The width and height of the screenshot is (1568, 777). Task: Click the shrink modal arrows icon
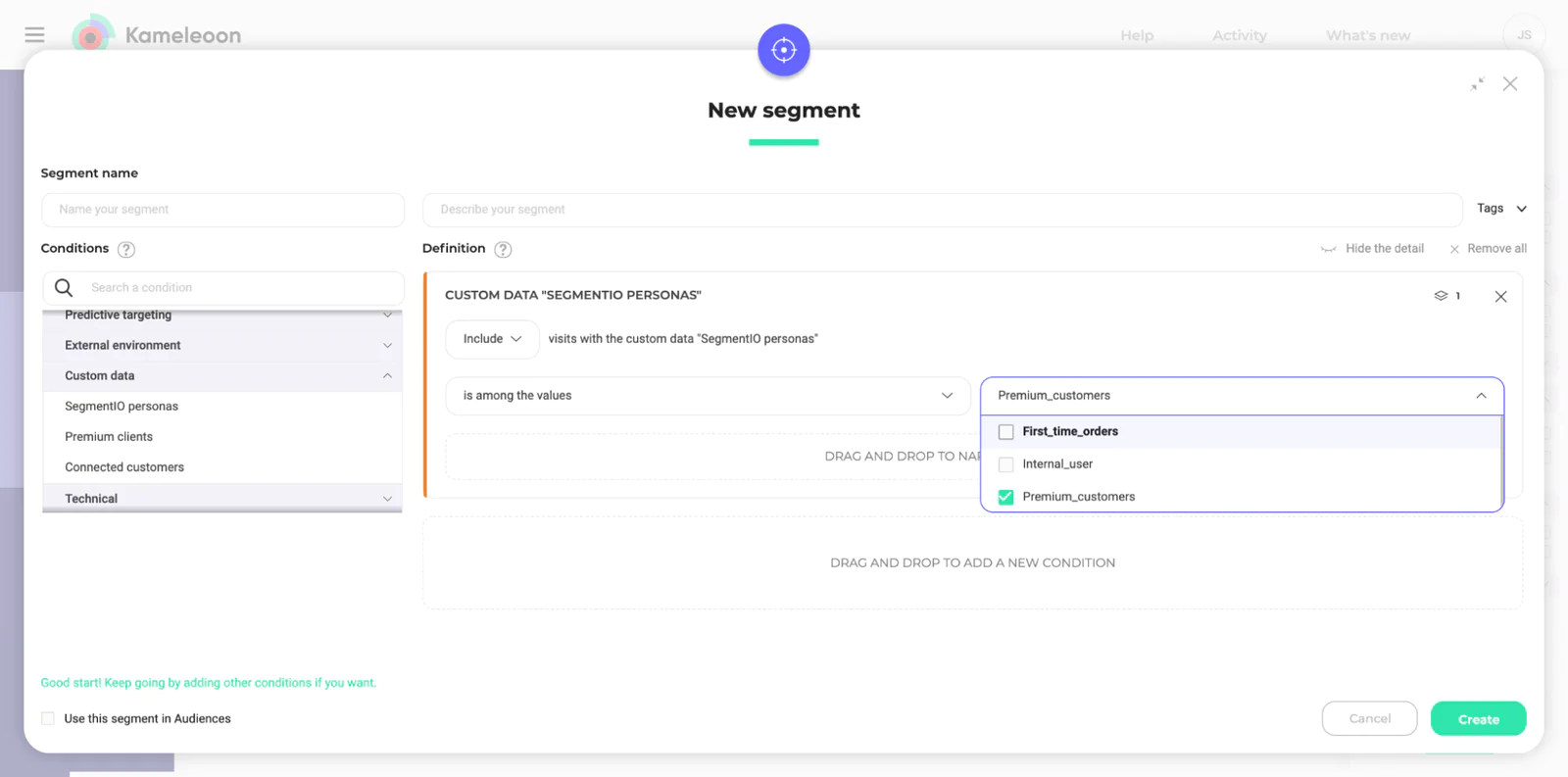1478,84
